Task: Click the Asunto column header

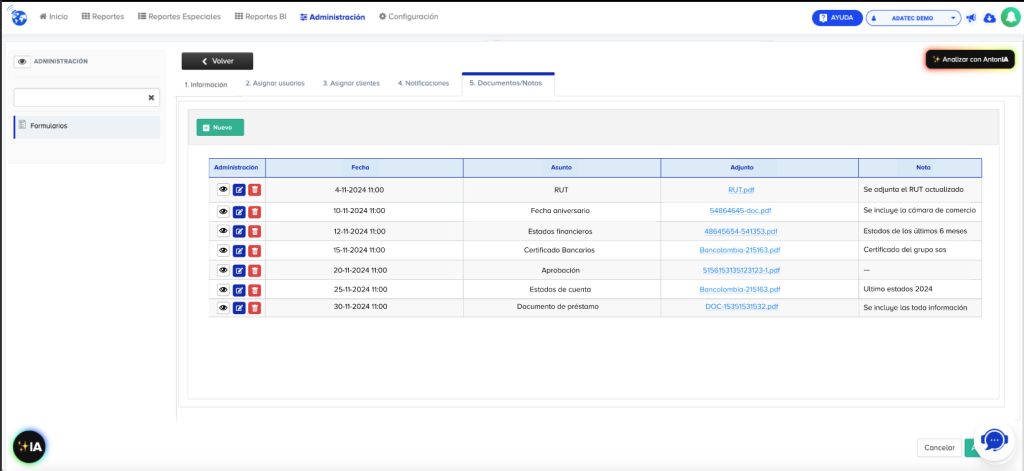Action: pos(562,168)
